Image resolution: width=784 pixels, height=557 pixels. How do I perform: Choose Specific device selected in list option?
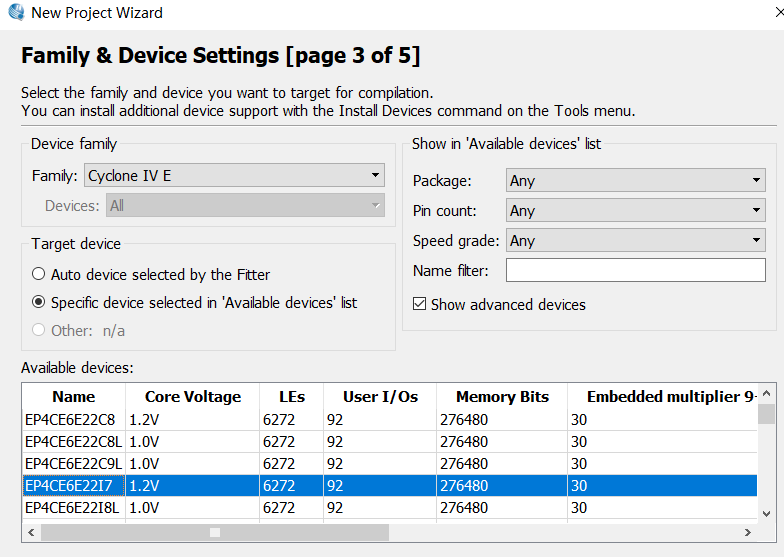click(39, 302)
